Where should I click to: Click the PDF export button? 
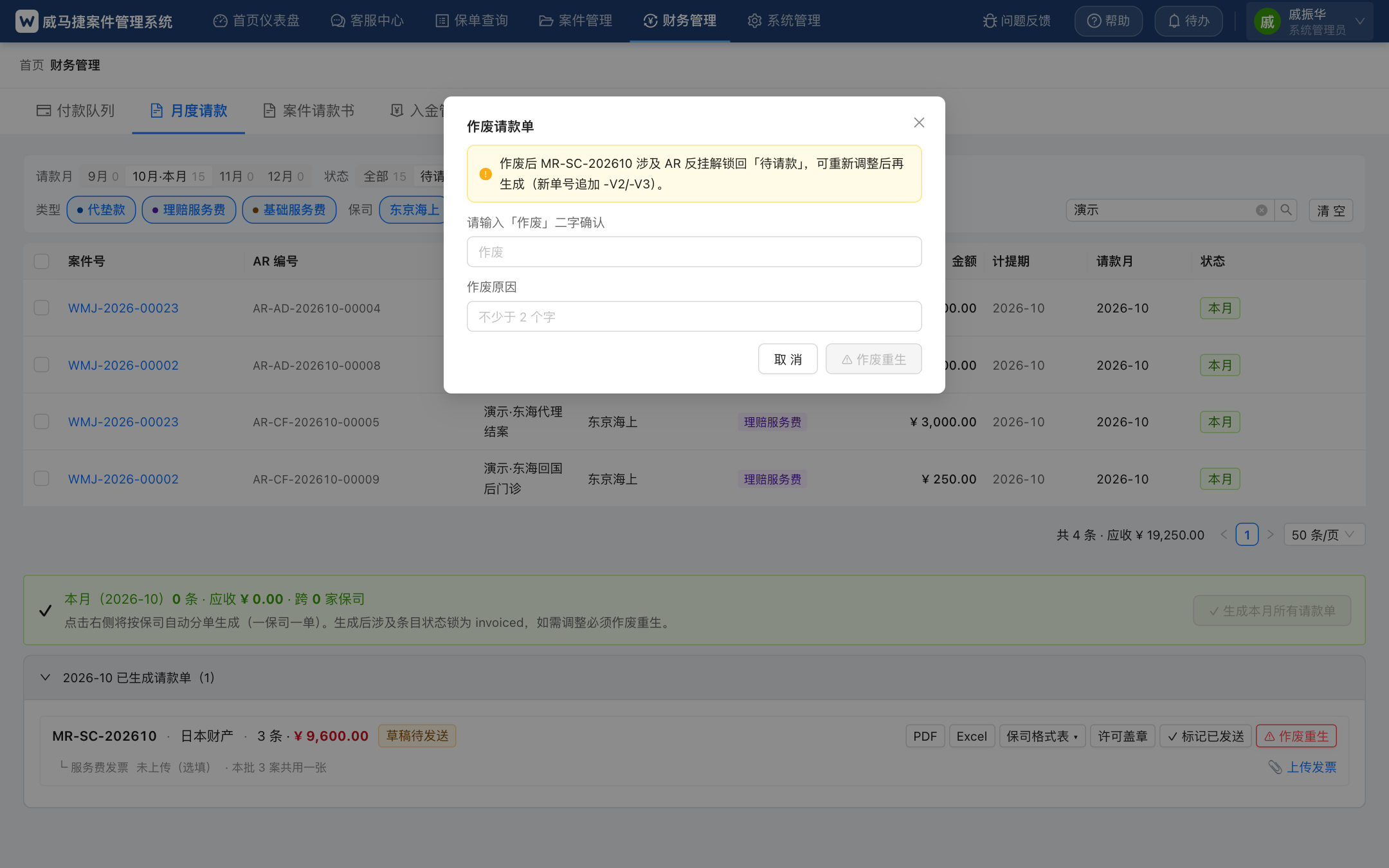(x=925, y=736)
